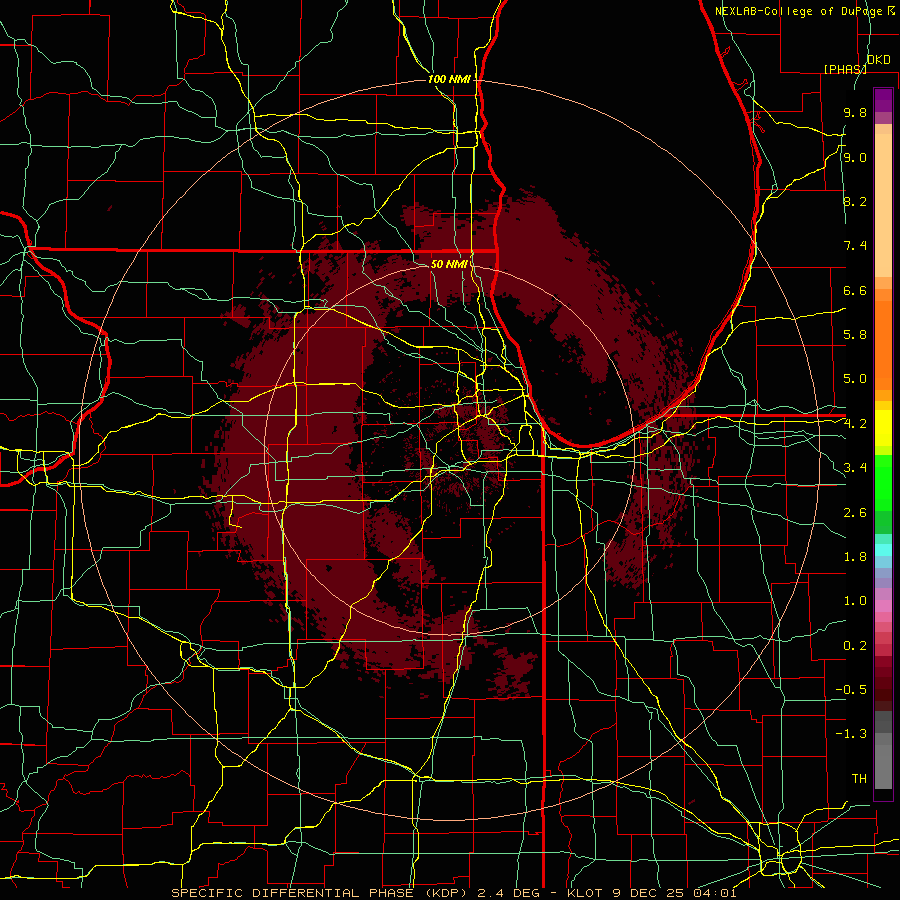Click the 1.0 scale value
This screenshot has height=900, width=900.
855,600
